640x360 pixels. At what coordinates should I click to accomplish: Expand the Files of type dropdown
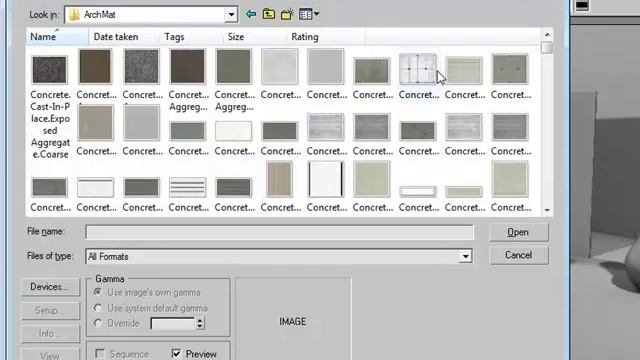(x=465, y=256)
